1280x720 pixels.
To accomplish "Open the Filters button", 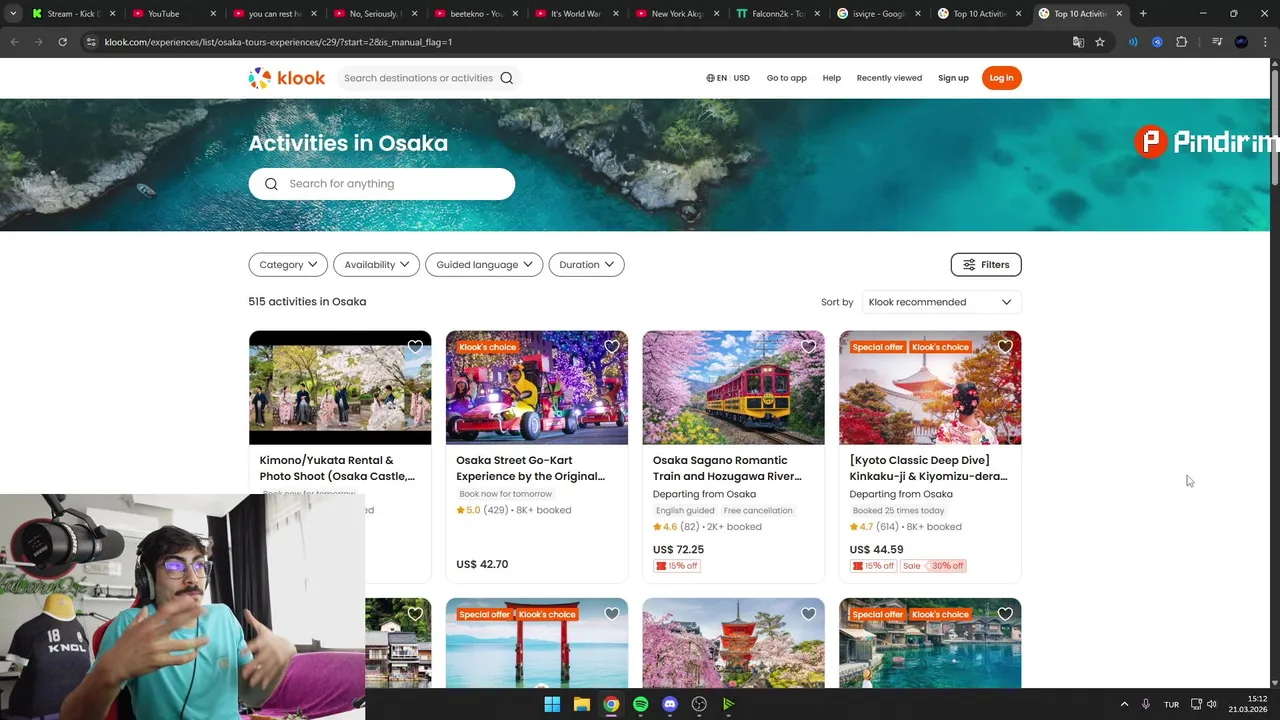I will click(x=986, y=265).
